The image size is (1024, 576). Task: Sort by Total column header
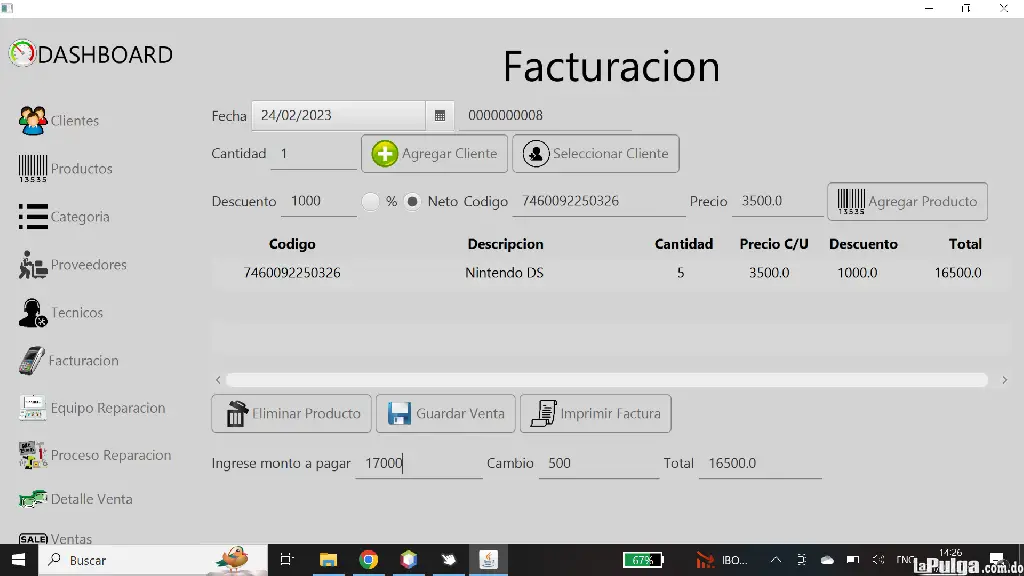(965, 244)
